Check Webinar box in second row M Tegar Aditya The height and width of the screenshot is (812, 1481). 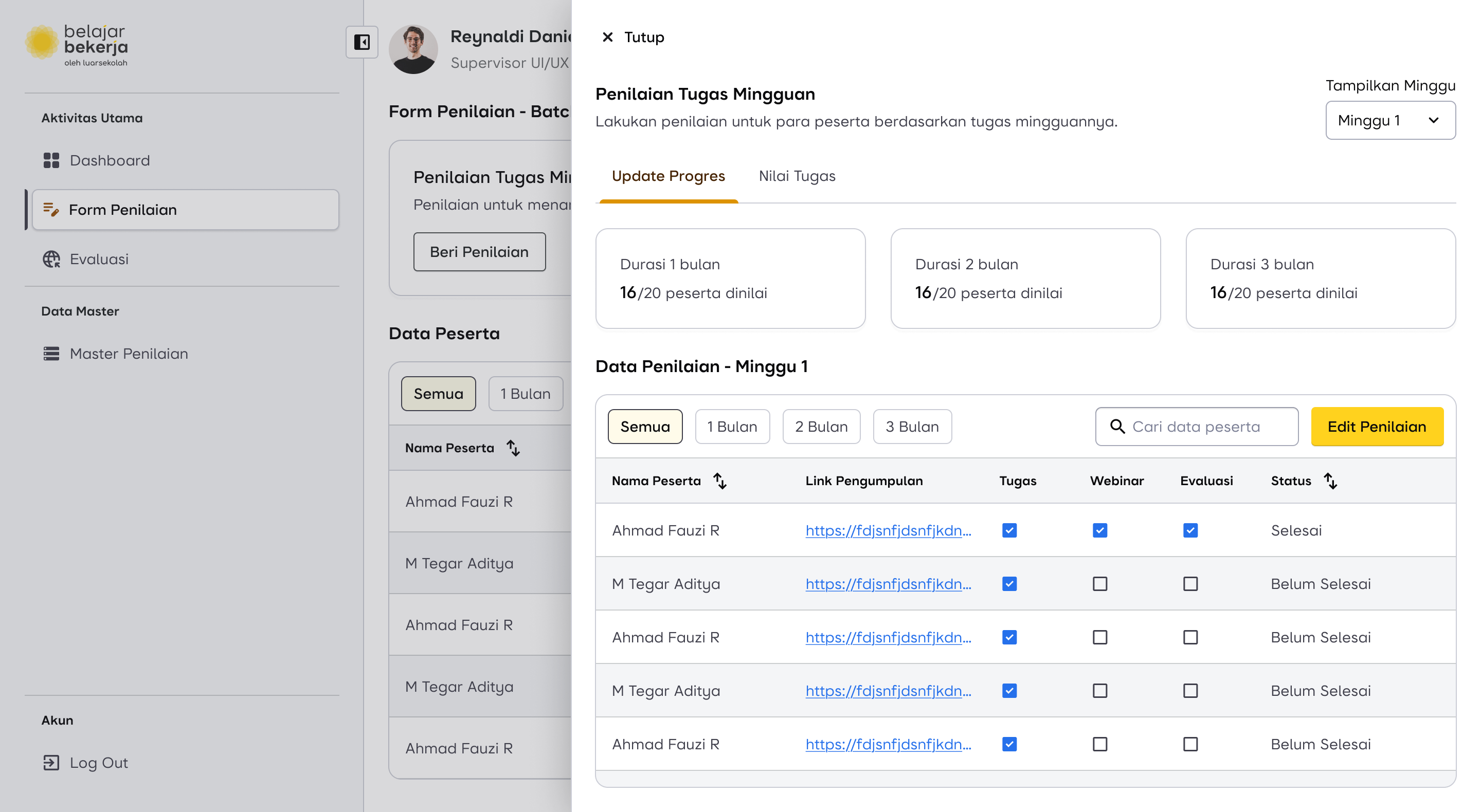[1099, 584]
